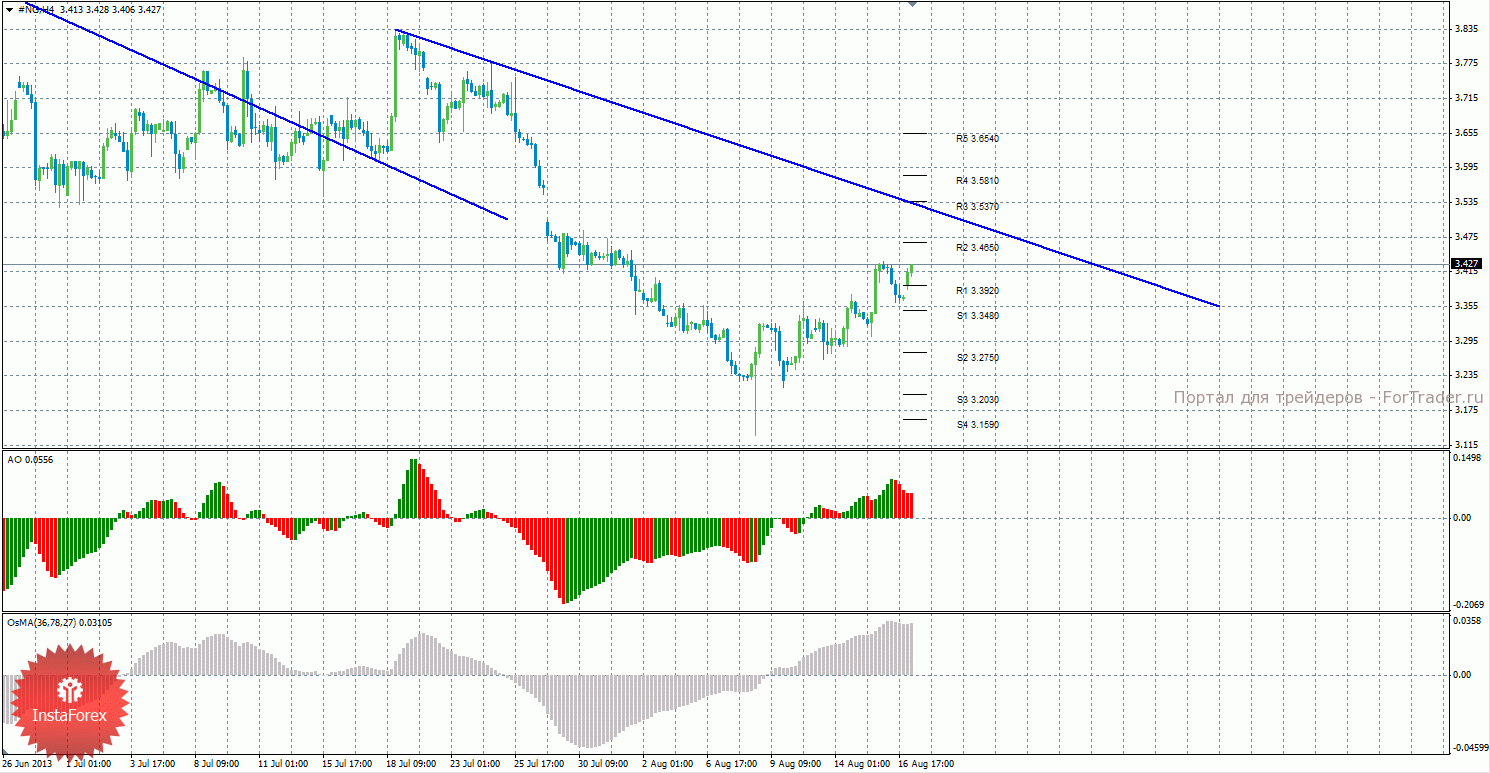The height and width of the screenshot is (773, 1490).
Task: Click the 'OsMA(36,78,27) 0.03105' indicator label
Action: click(59, 622)
